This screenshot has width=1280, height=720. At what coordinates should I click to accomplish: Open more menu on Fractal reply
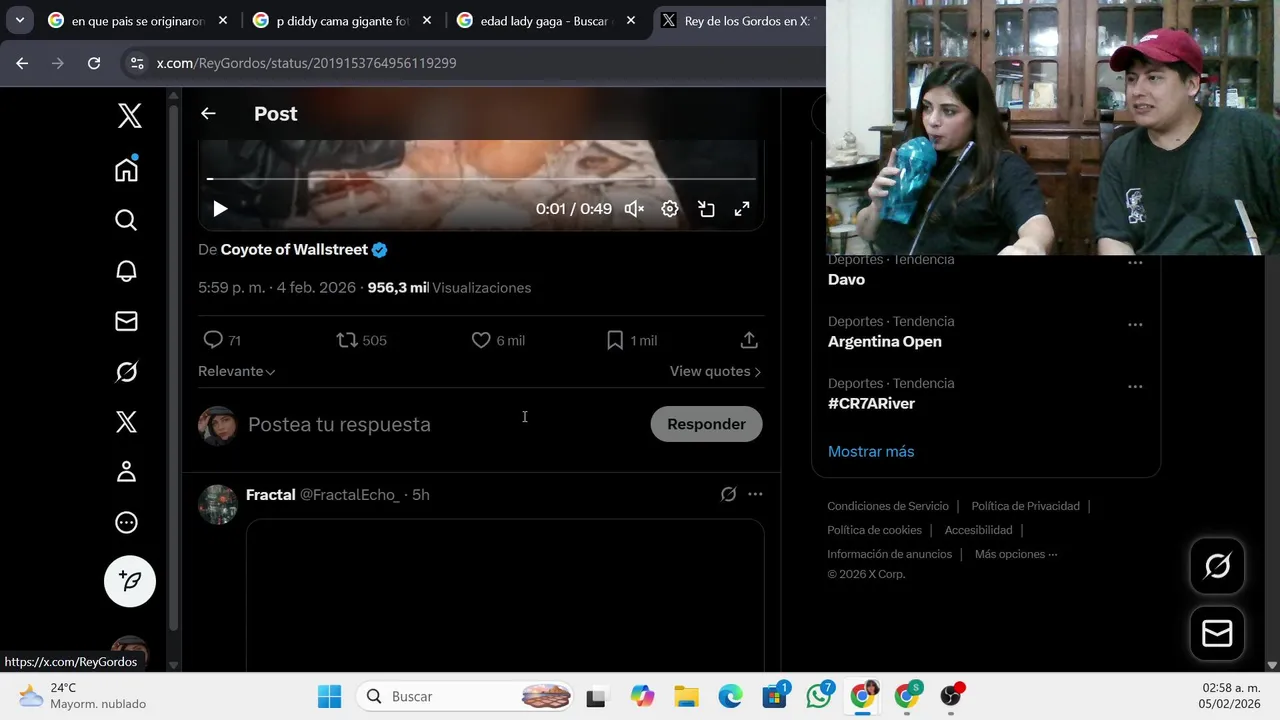(755, 494)
